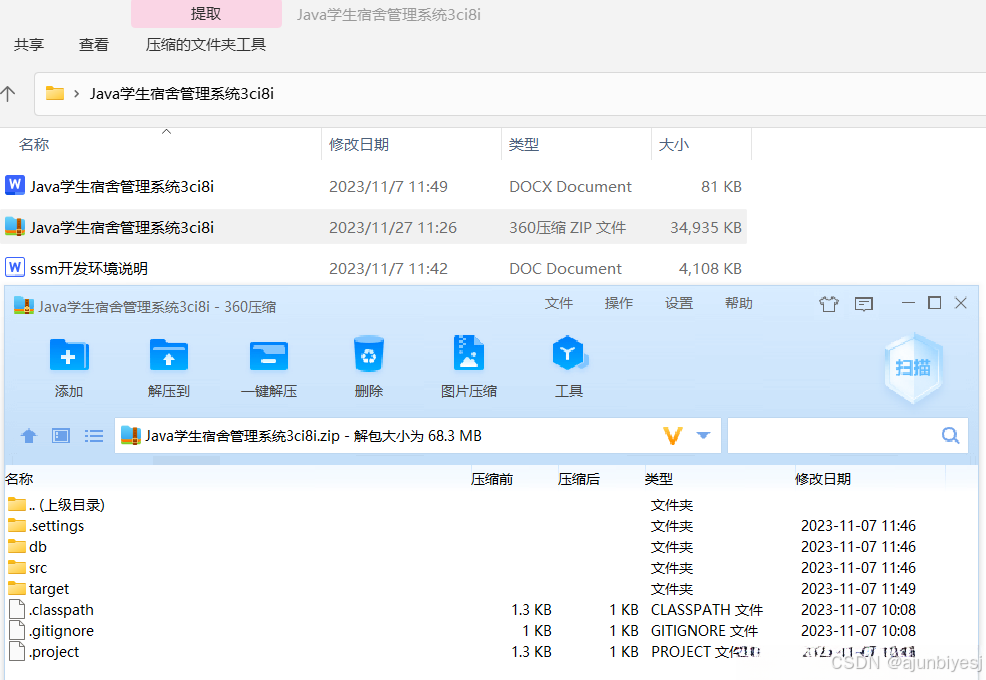986x680 pixels.
Task: Select the 4,108 KB size cell
Action: coord(710,269)
